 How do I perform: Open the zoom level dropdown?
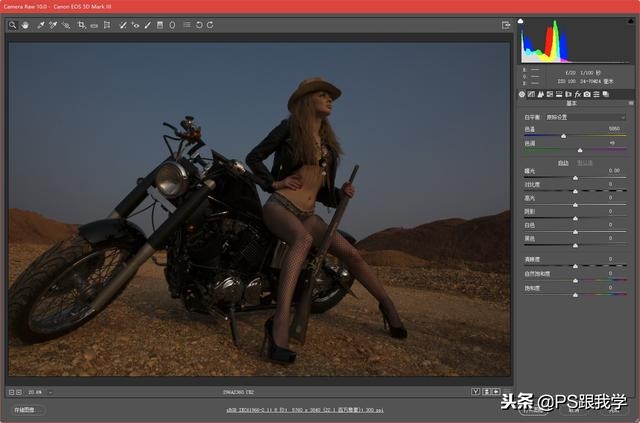click(x=50, y=391)
